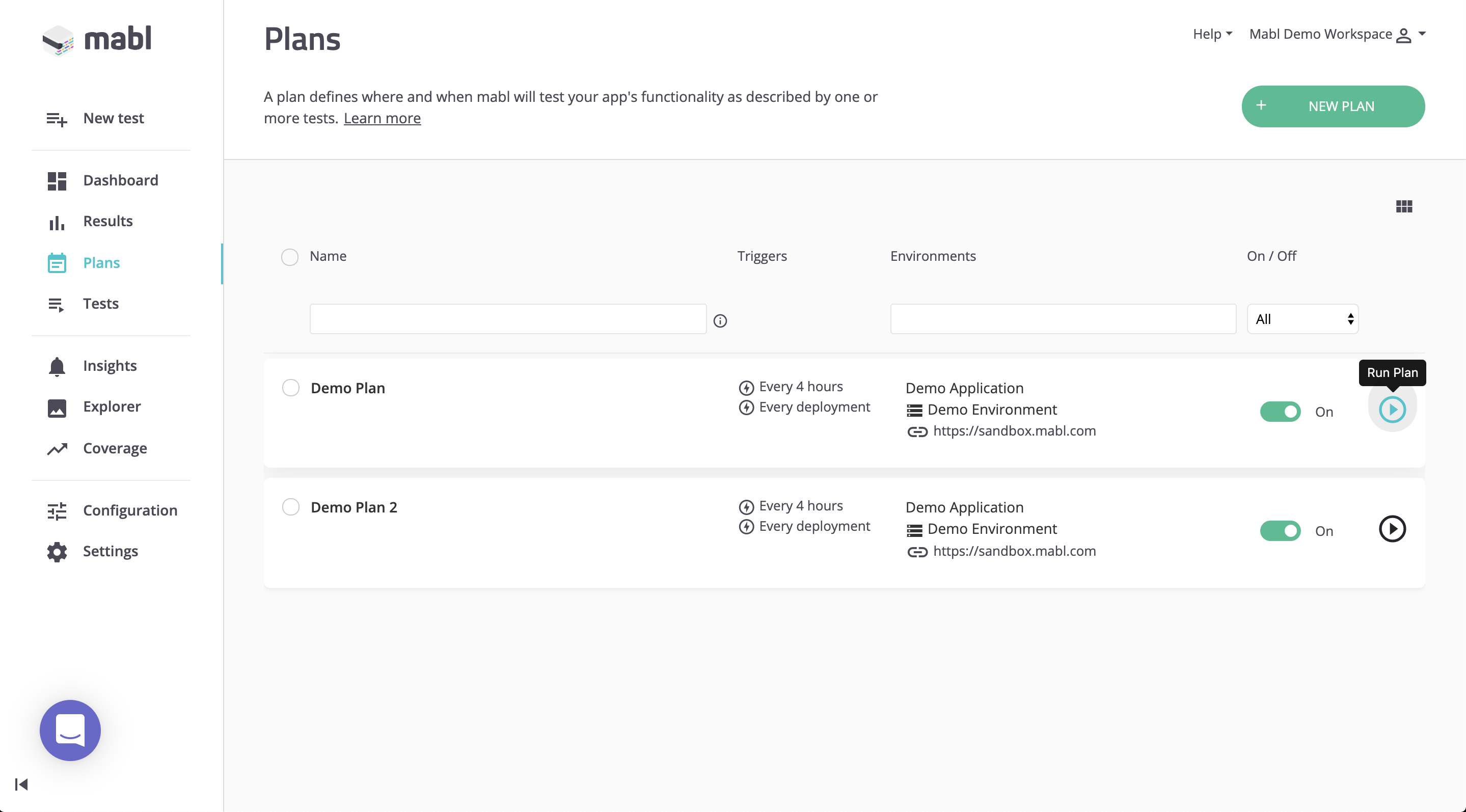Collapse the sidebar with the arrow icon
Image resolution: width=1466 pixels, height=812 pixels.
(x=21, y=784)
